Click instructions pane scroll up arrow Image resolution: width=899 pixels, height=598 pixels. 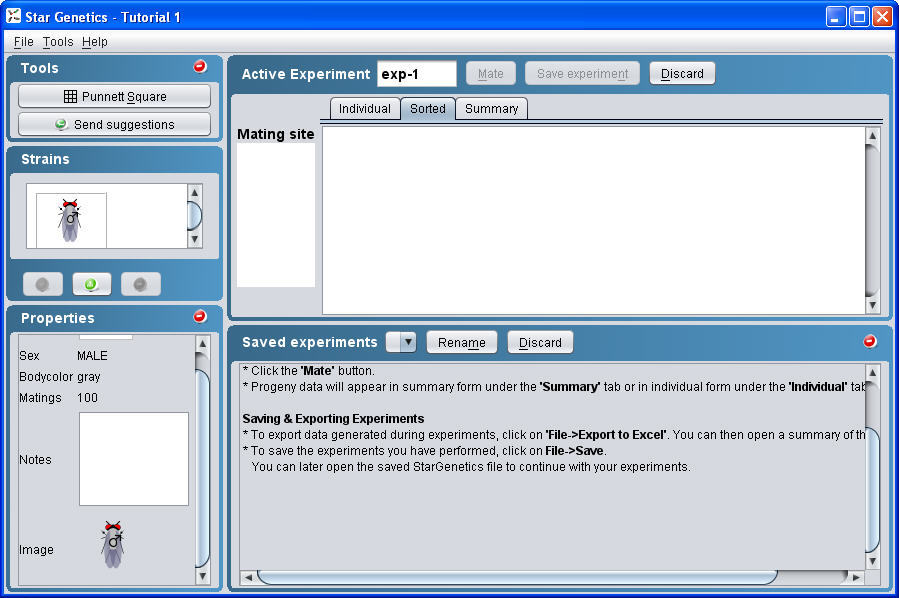(872, 373)
